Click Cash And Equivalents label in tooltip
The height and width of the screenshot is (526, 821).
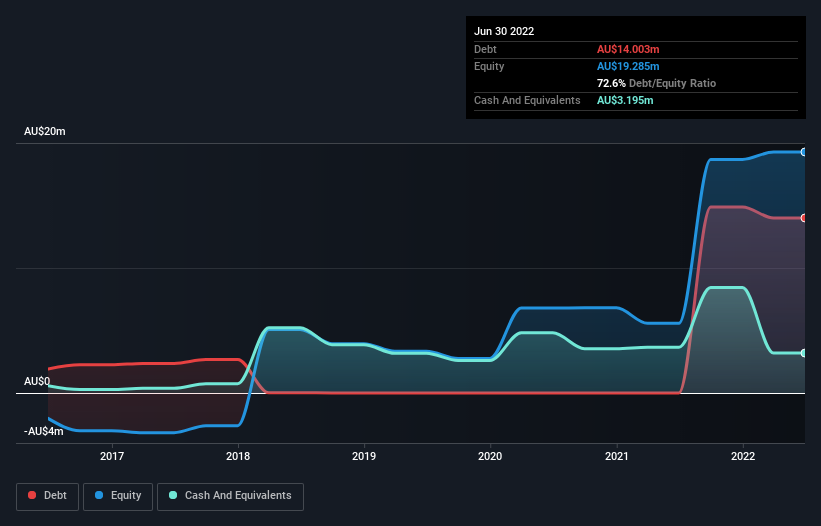[x=527, y=100]
